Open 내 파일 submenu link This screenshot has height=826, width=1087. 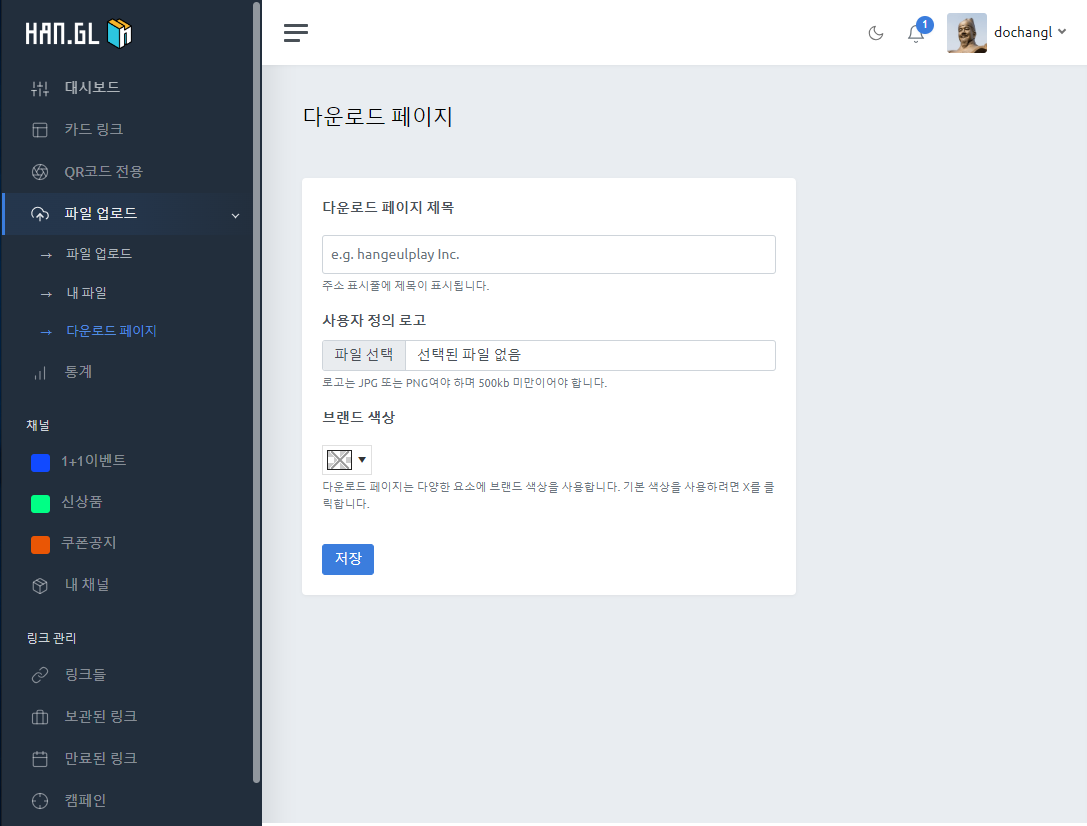pyautogui.click(x=87, y=292)
